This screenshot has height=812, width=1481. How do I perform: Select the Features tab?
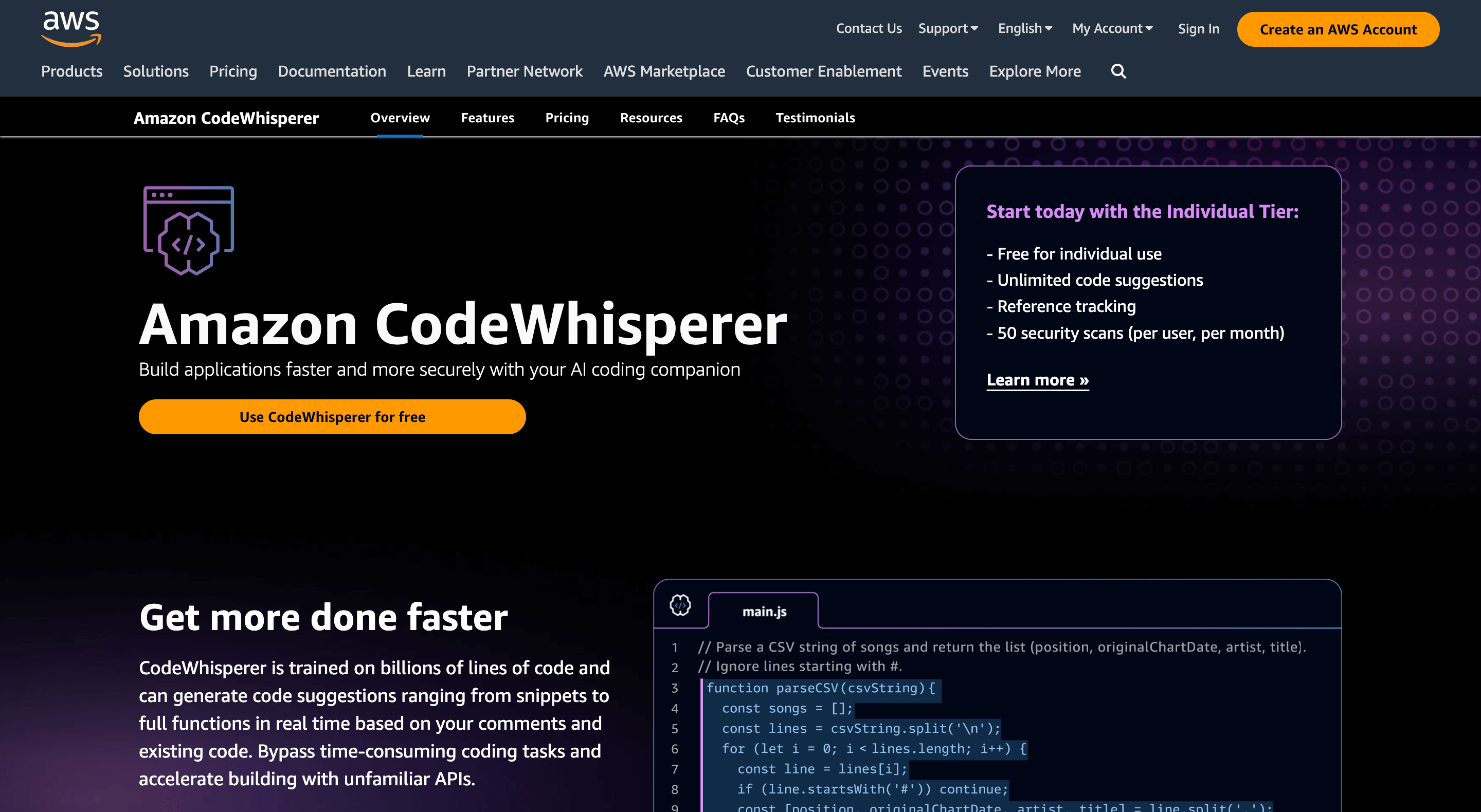coord(487,118)
